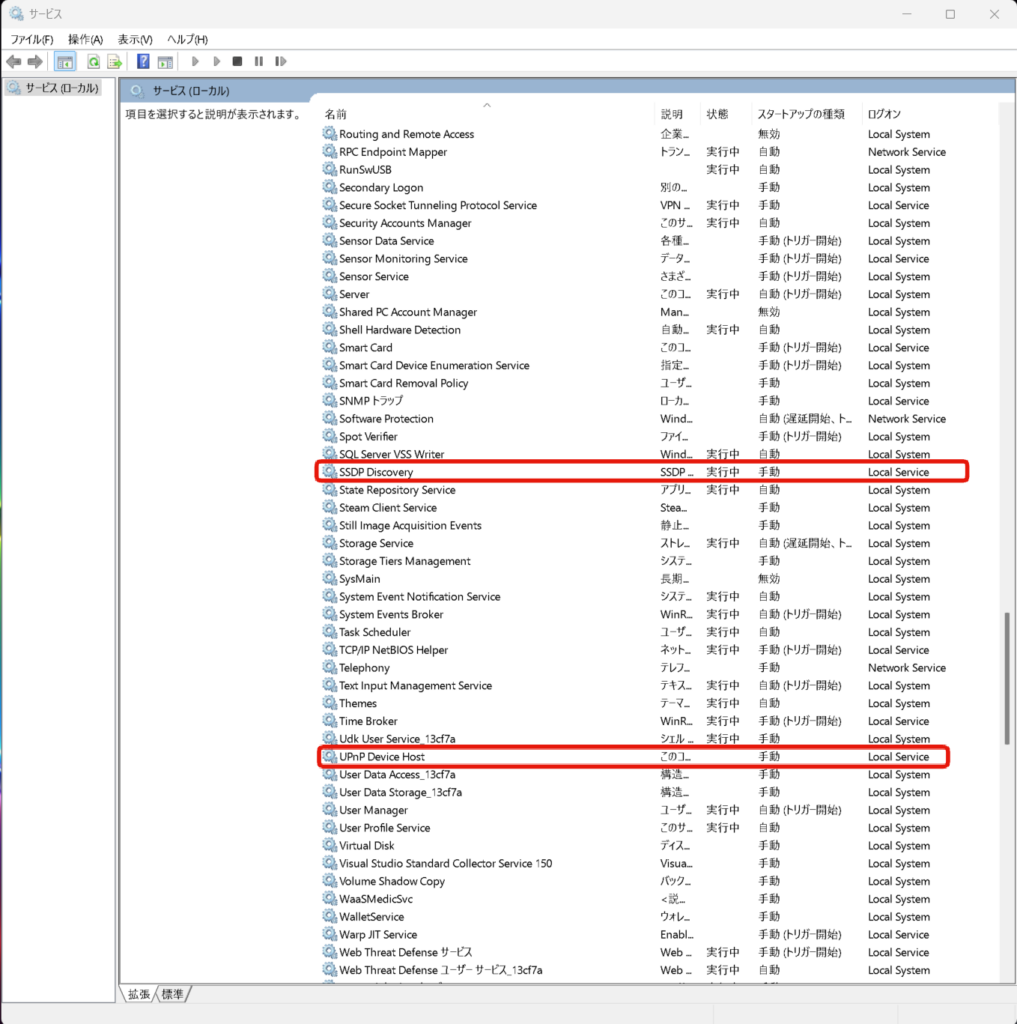1017x1024 pixels.
Task: Toggle the action pane show/hide button
Action: (x=165, y=62)
